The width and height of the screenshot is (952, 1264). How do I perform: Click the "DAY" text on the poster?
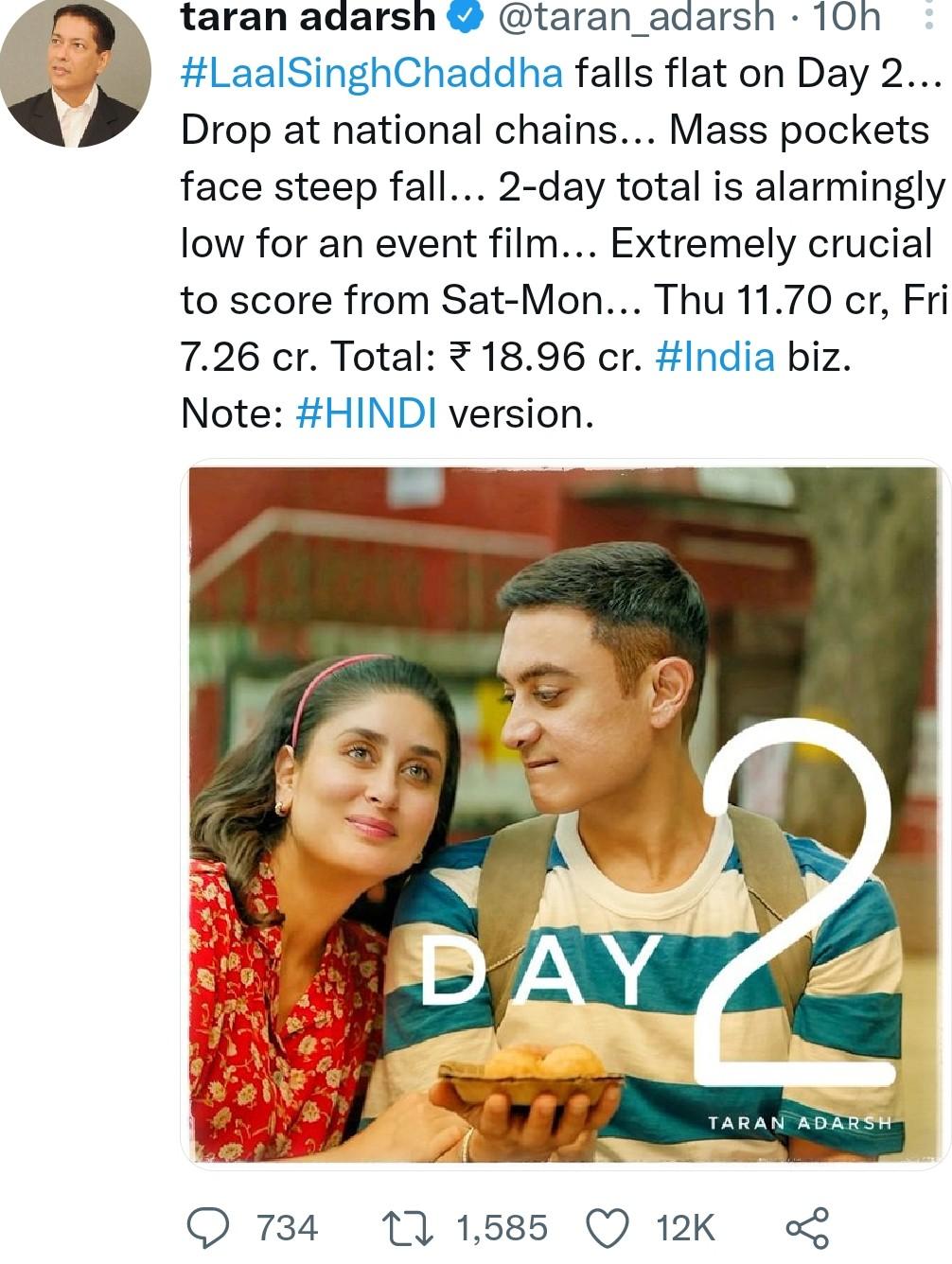(539, 972)
